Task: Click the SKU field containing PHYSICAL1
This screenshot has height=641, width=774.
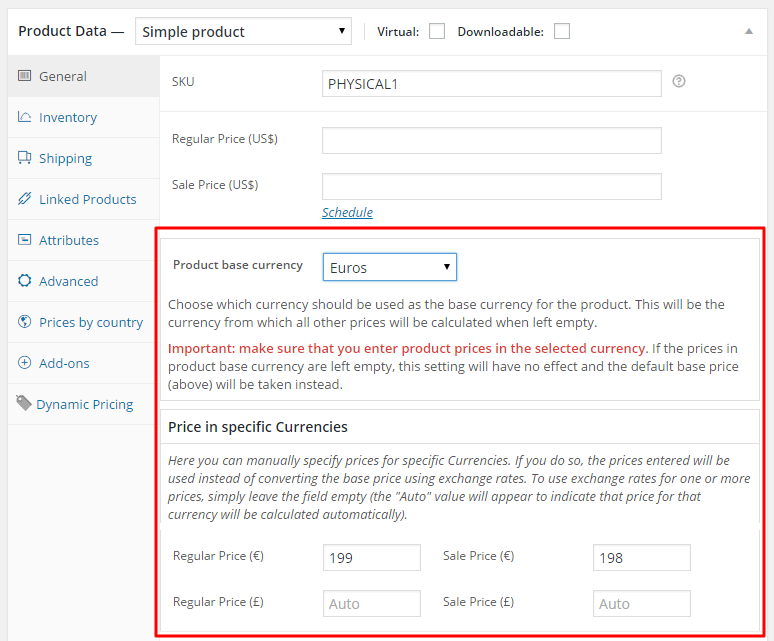Action: (491, 84)
